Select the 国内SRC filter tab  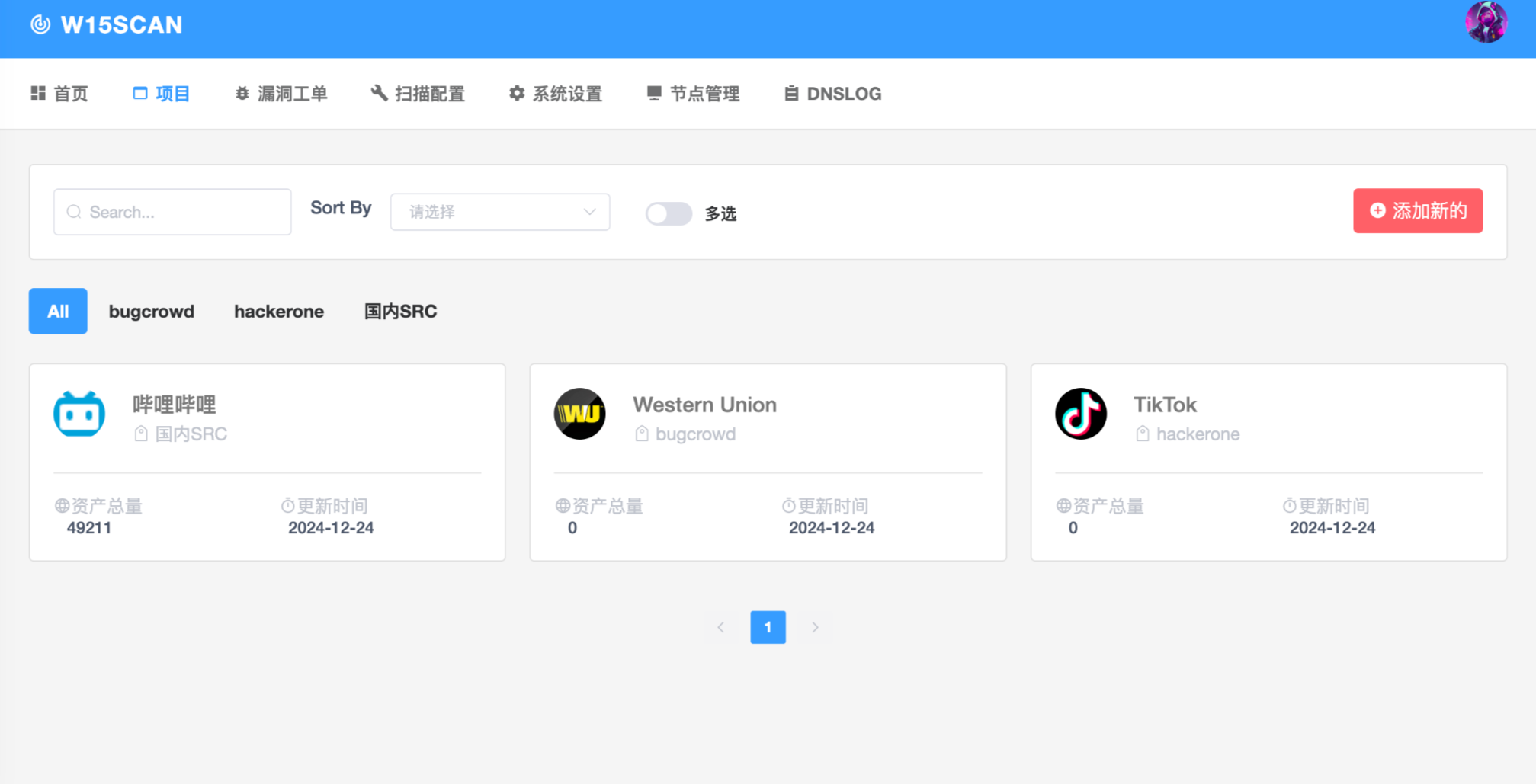tap(400, 311)
